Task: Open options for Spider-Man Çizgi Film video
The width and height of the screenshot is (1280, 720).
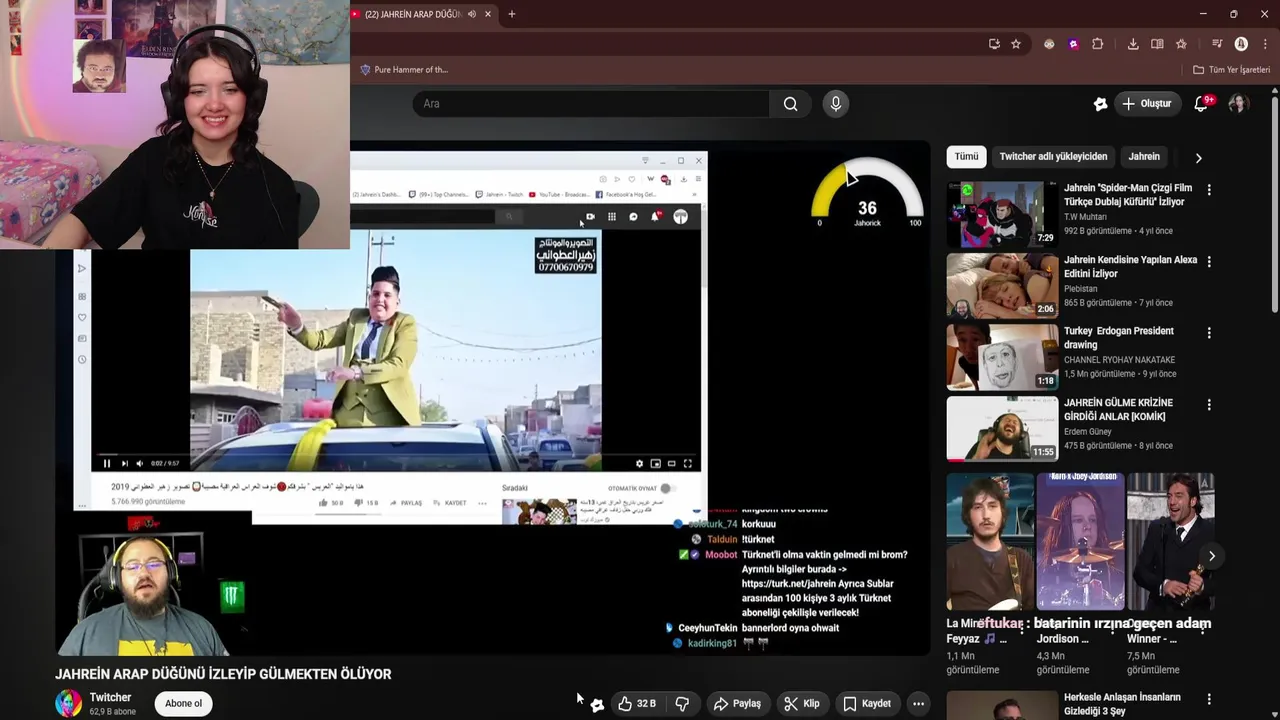Action: [1209, 190]
